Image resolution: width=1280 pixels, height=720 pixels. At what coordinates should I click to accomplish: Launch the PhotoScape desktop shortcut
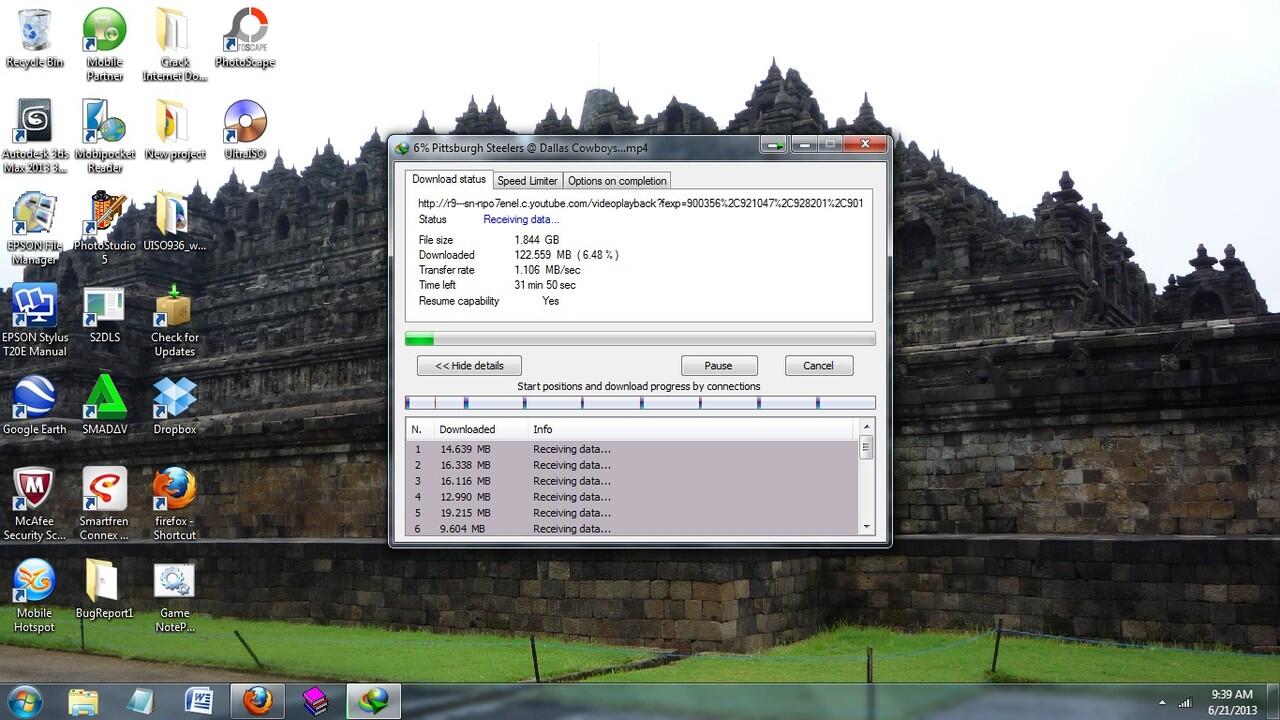[x=245, y=38]
